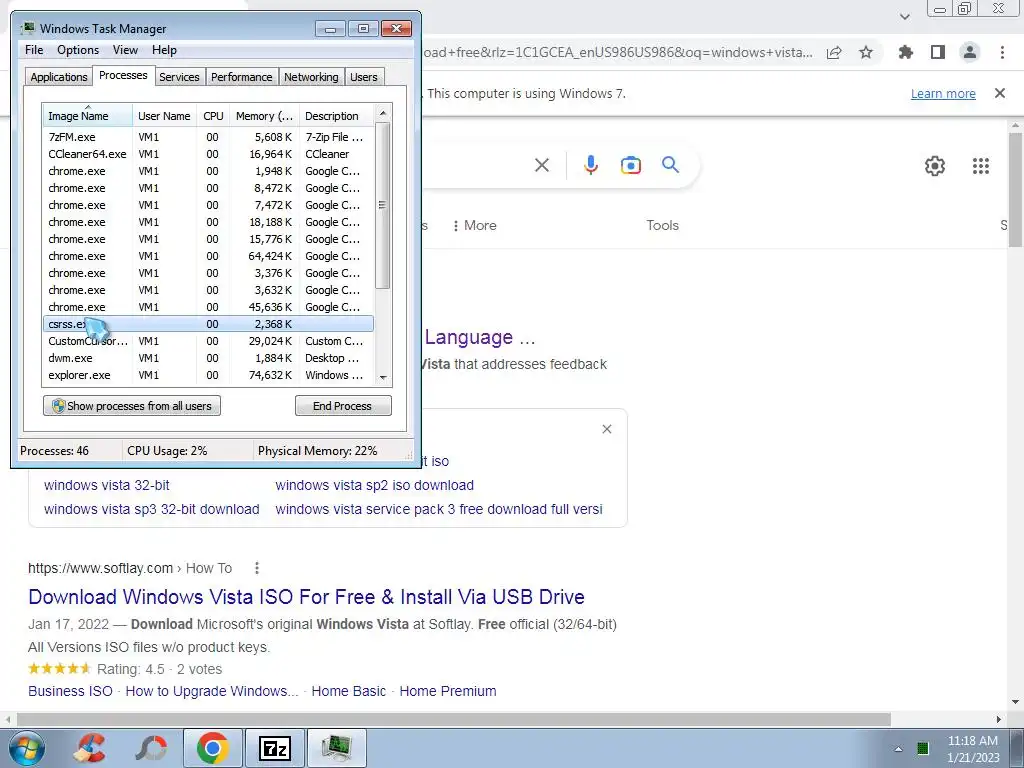1024x768 pixels.
Task: Click the page horizontal scrollbar
Action: 453,719
